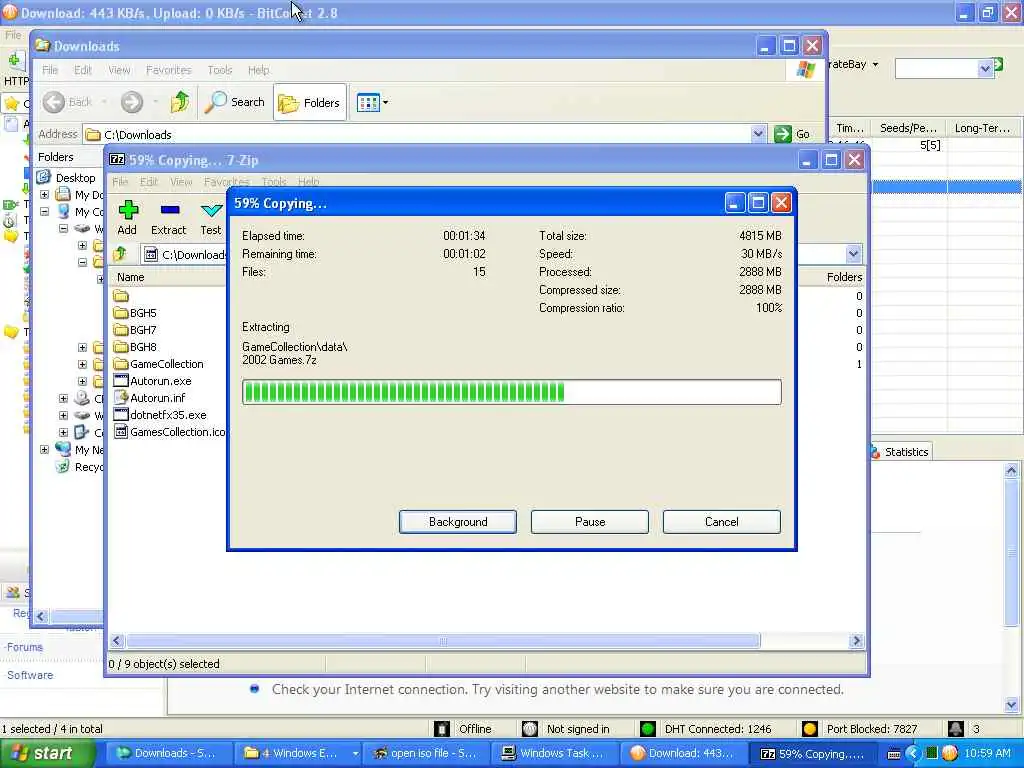Click the Explorer Forward button

[x=131, y=102]
